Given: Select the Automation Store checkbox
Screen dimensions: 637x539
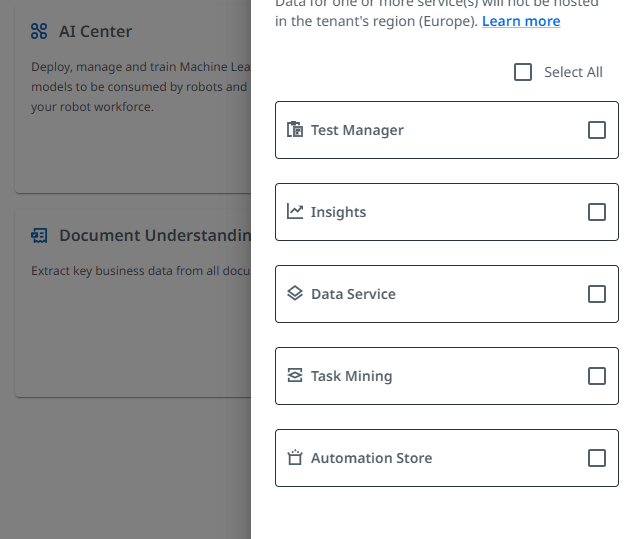Looking at the screenshot, I should [x=597, y=458].
